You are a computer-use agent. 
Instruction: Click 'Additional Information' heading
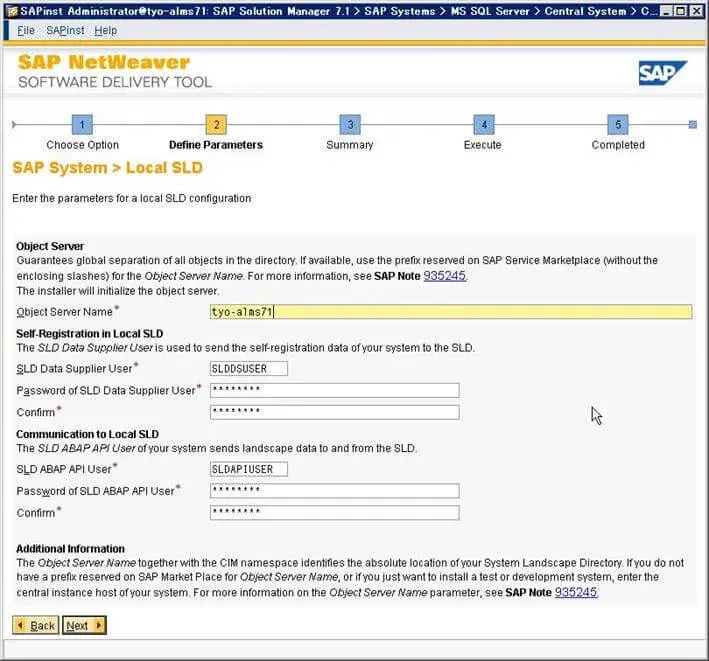coord(71,548)
